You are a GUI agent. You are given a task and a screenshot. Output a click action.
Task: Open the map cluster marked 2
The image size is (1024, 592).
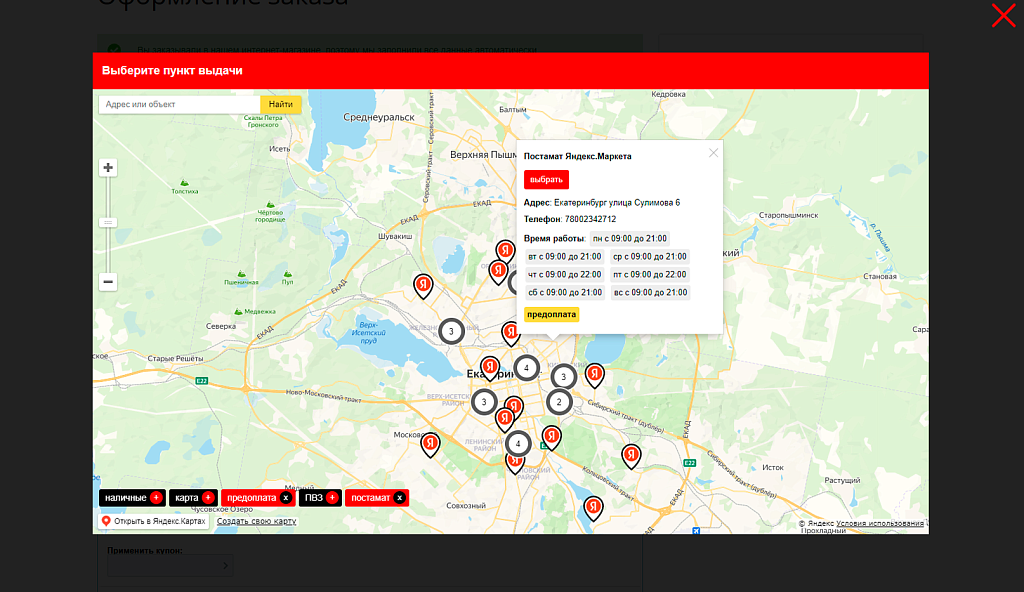click(x=559, y=402)
